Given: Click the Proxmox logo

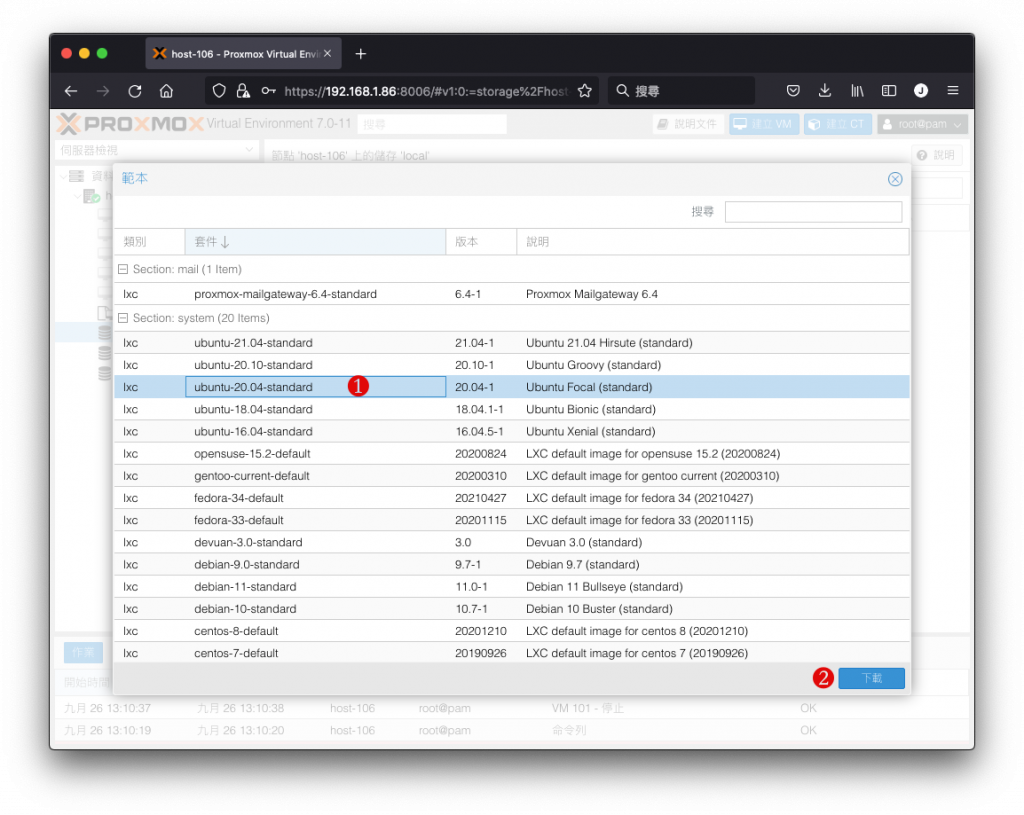Looking at the screenshot, I should (x=130, y=123).
